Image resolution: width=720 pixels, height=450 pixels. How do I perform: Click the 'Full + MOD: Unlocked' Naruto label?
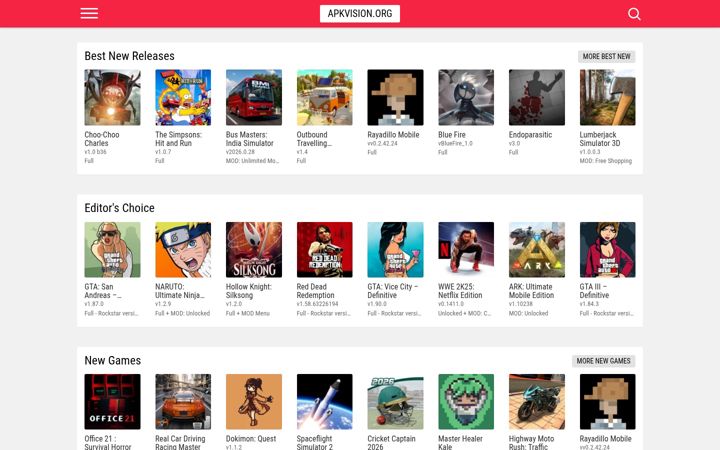[x=182, y=313]
